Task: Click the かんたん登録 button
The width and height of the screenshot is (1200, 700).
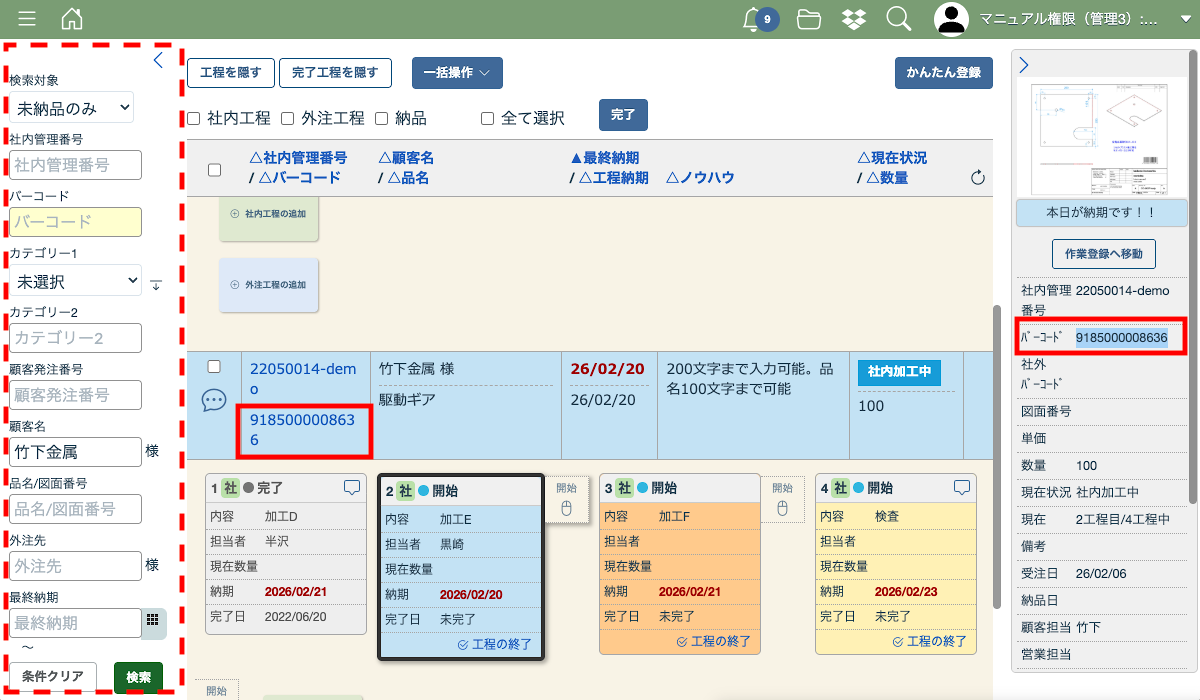Action: point(943,73)
